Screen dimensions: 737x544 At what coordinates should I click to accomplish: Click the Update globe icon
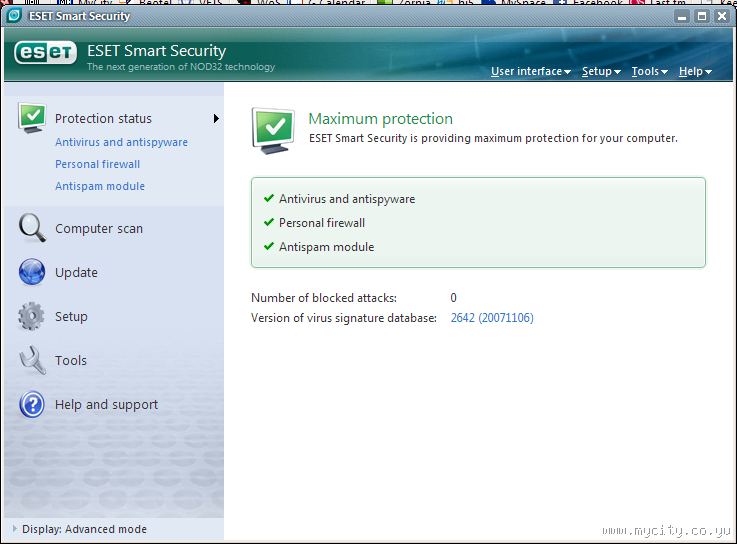pos(32,272)
